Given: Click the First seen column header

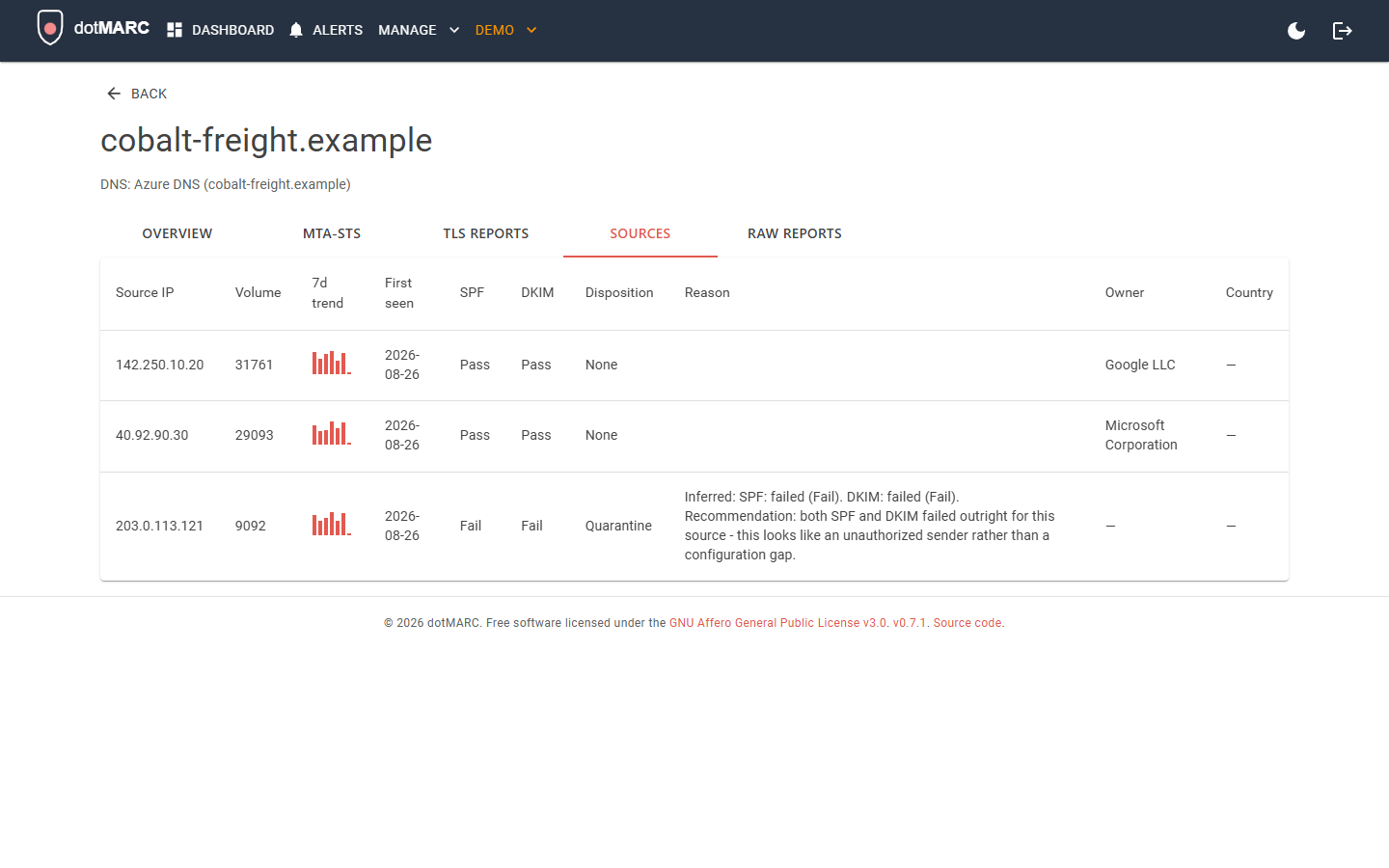Looking at the screenshot, I should [399, 293].
